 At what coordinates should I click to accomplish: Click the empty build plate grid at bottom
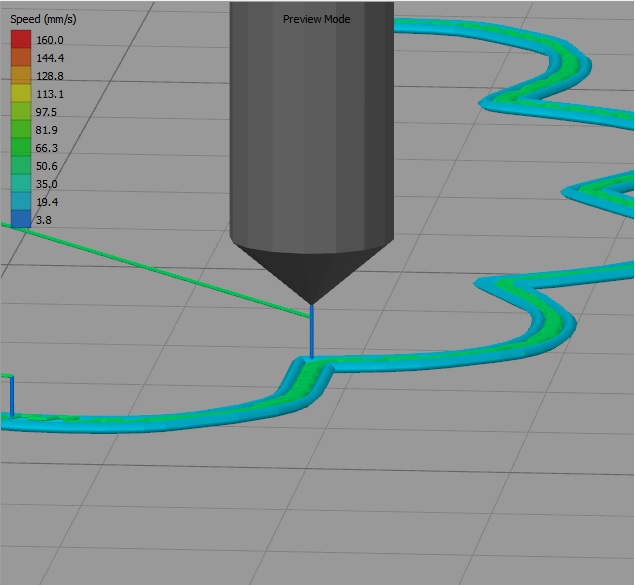tap(320, 500)
